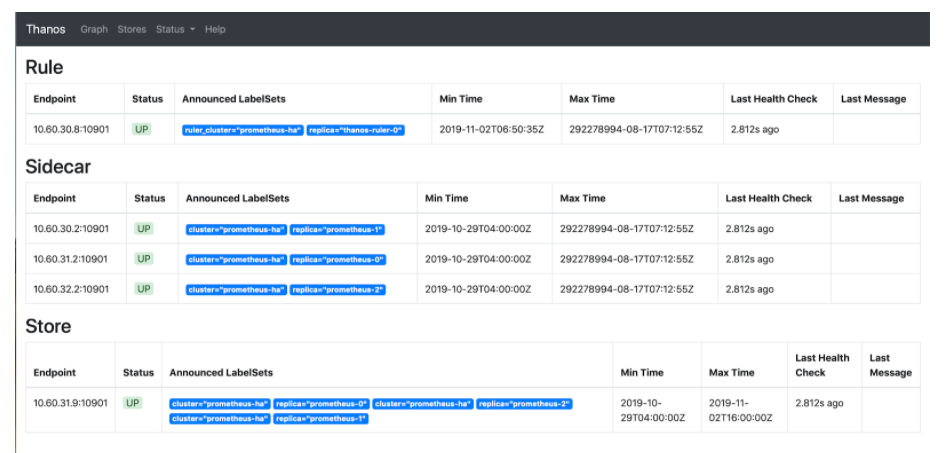Image resolution: width=946 pixels, height=453 pixels.
Task: Go to the Stores navbar item
Action: 132,29
